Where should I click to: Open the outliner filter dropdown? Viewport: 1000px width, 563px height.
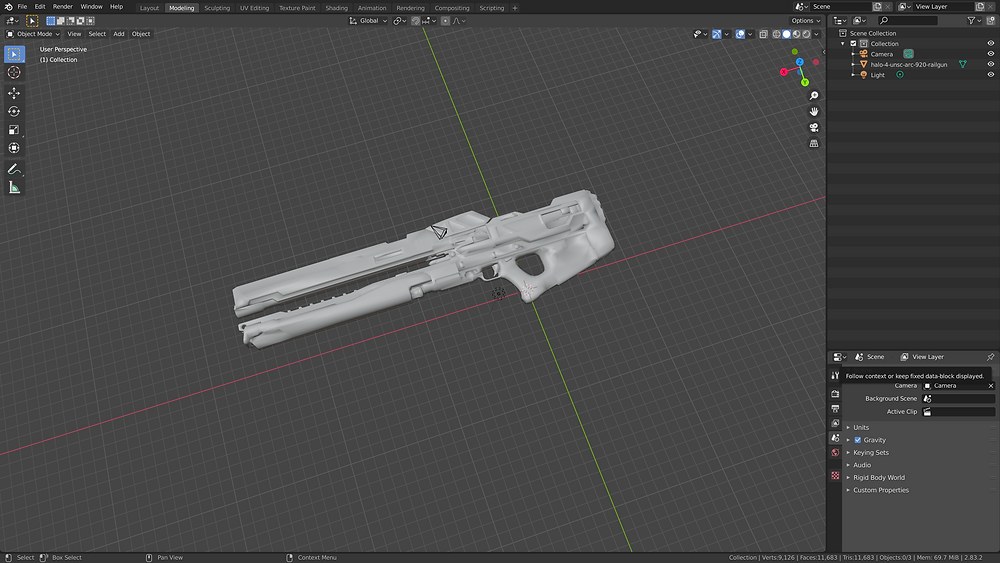(x=974, y=21)
